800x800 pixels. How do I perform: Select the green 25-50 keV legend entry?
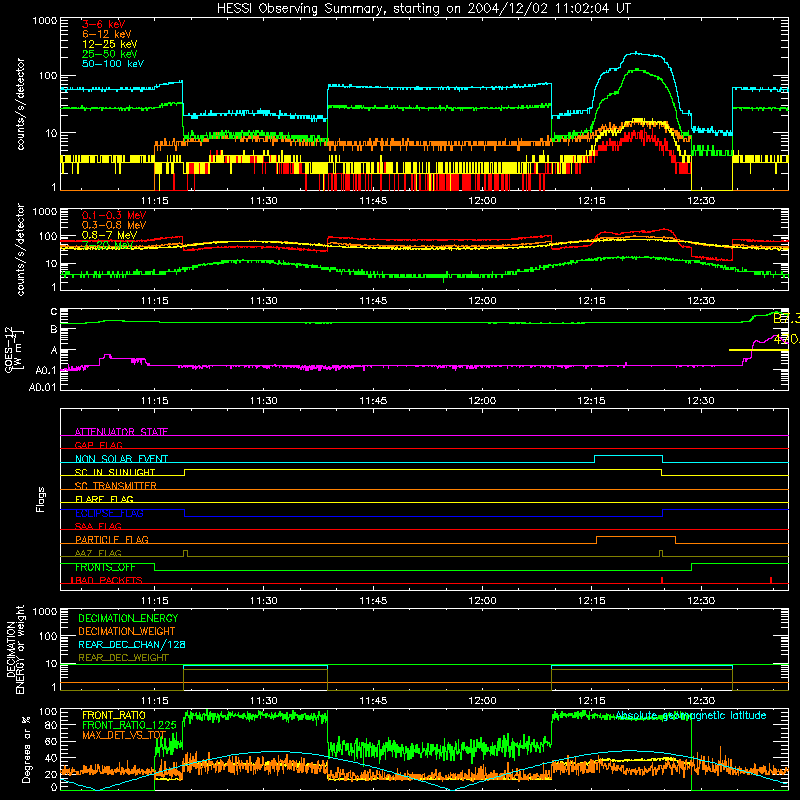click(x=110, y=54)
